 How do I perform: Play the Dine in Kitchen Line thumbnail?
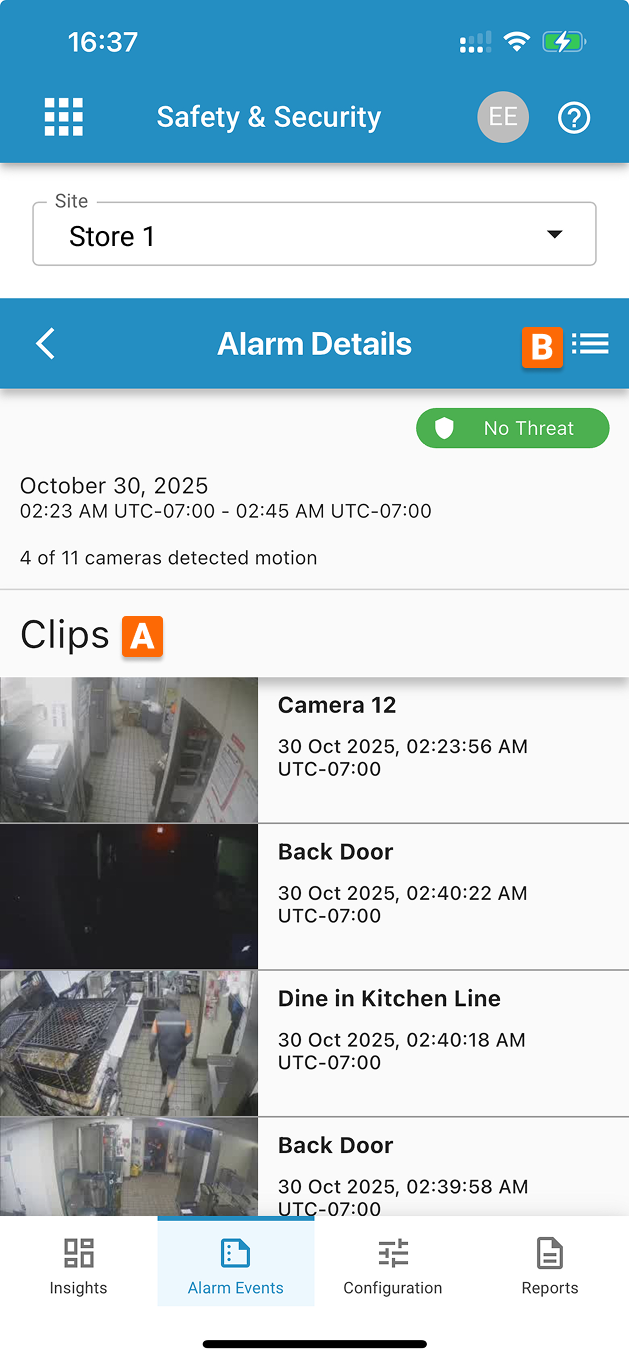(129, 1043)
